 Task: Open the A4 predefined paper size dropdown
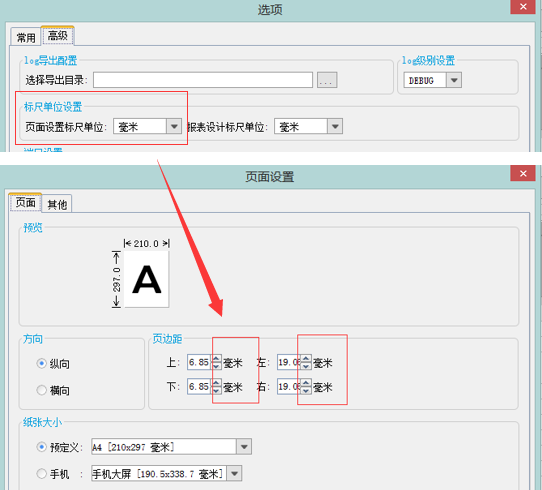pos(244,447)
